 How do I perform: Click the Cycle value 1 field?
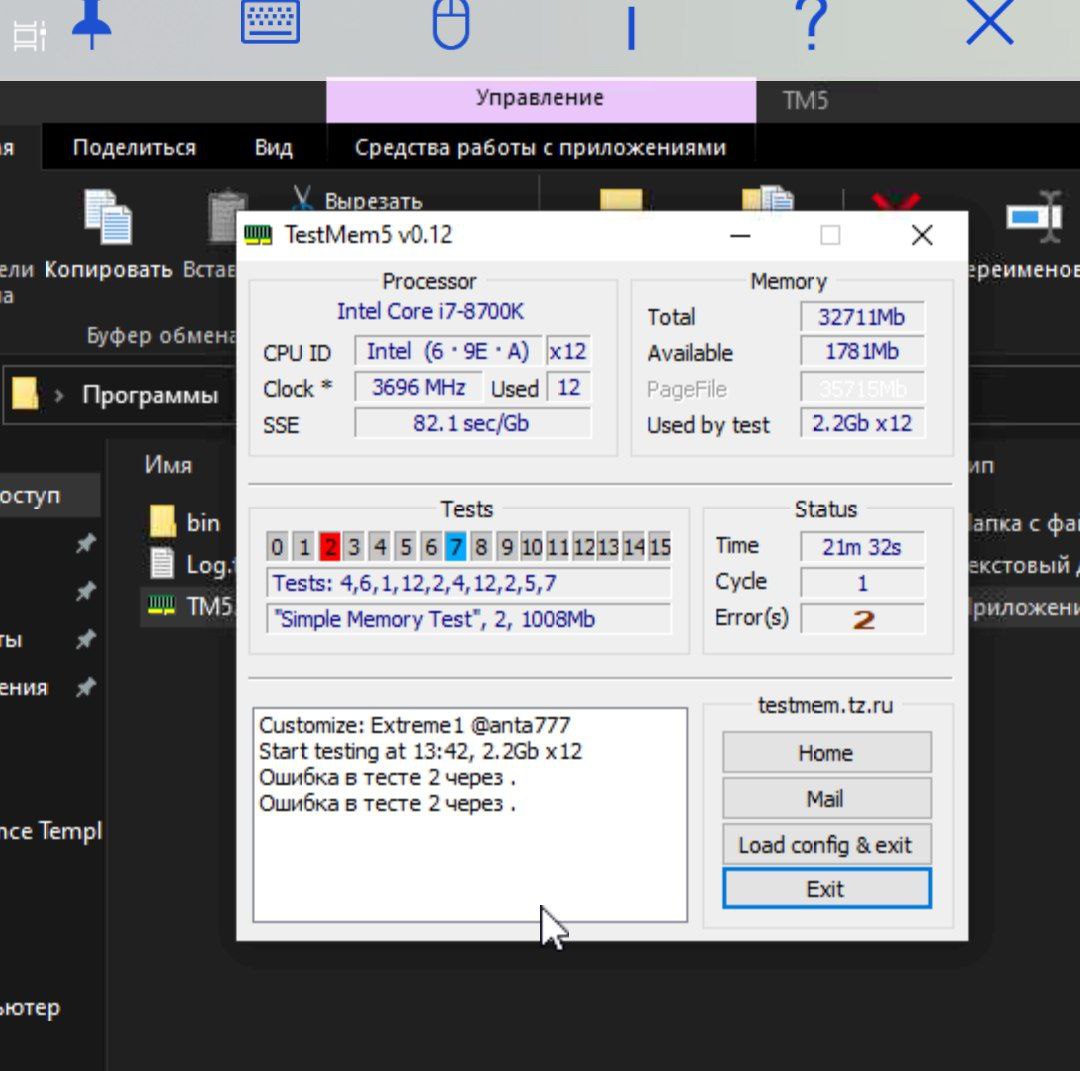click(x=862, y=583)
